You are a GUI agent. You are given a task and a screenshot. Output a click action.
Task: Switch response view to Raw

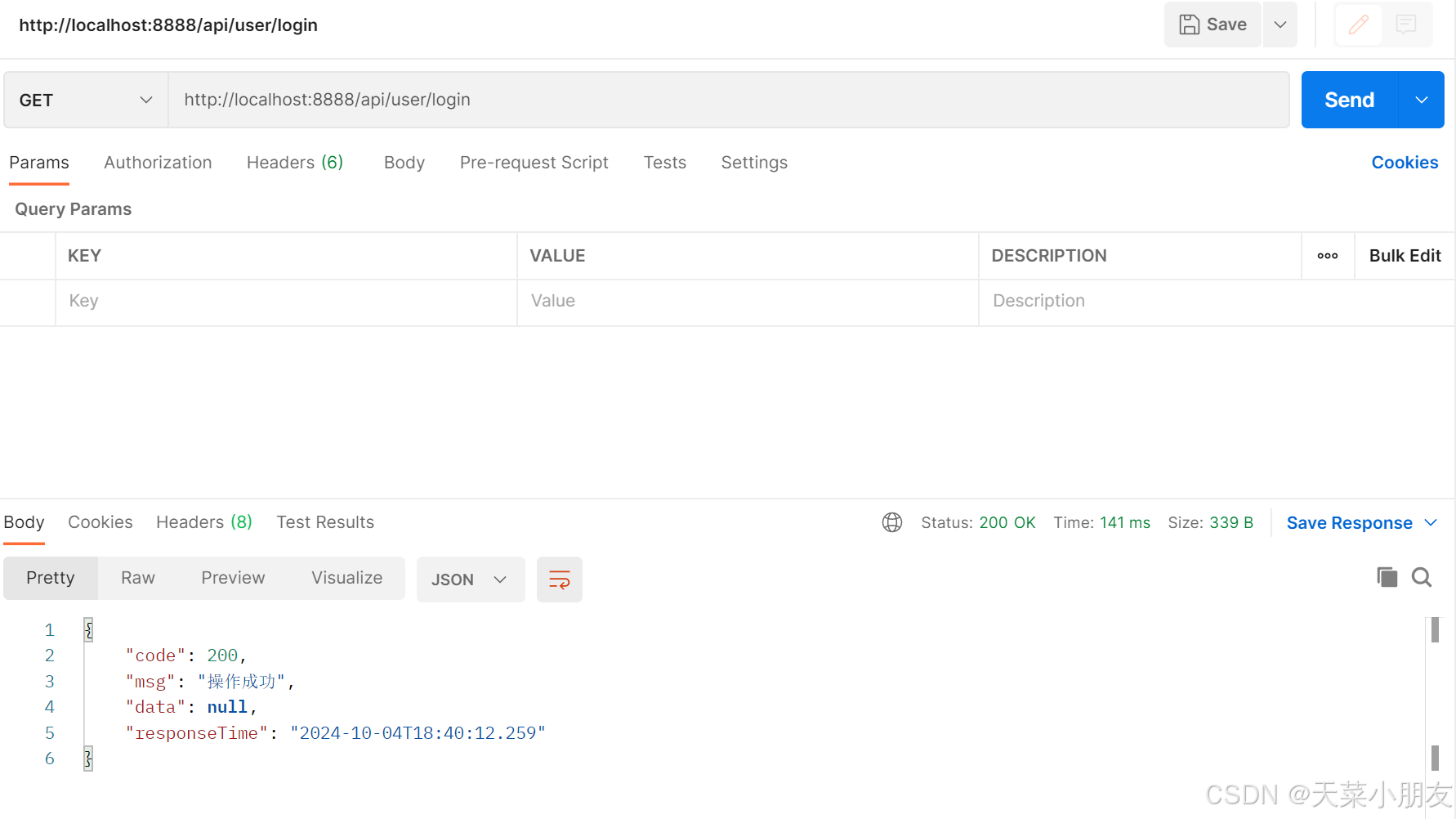point(136,577)
